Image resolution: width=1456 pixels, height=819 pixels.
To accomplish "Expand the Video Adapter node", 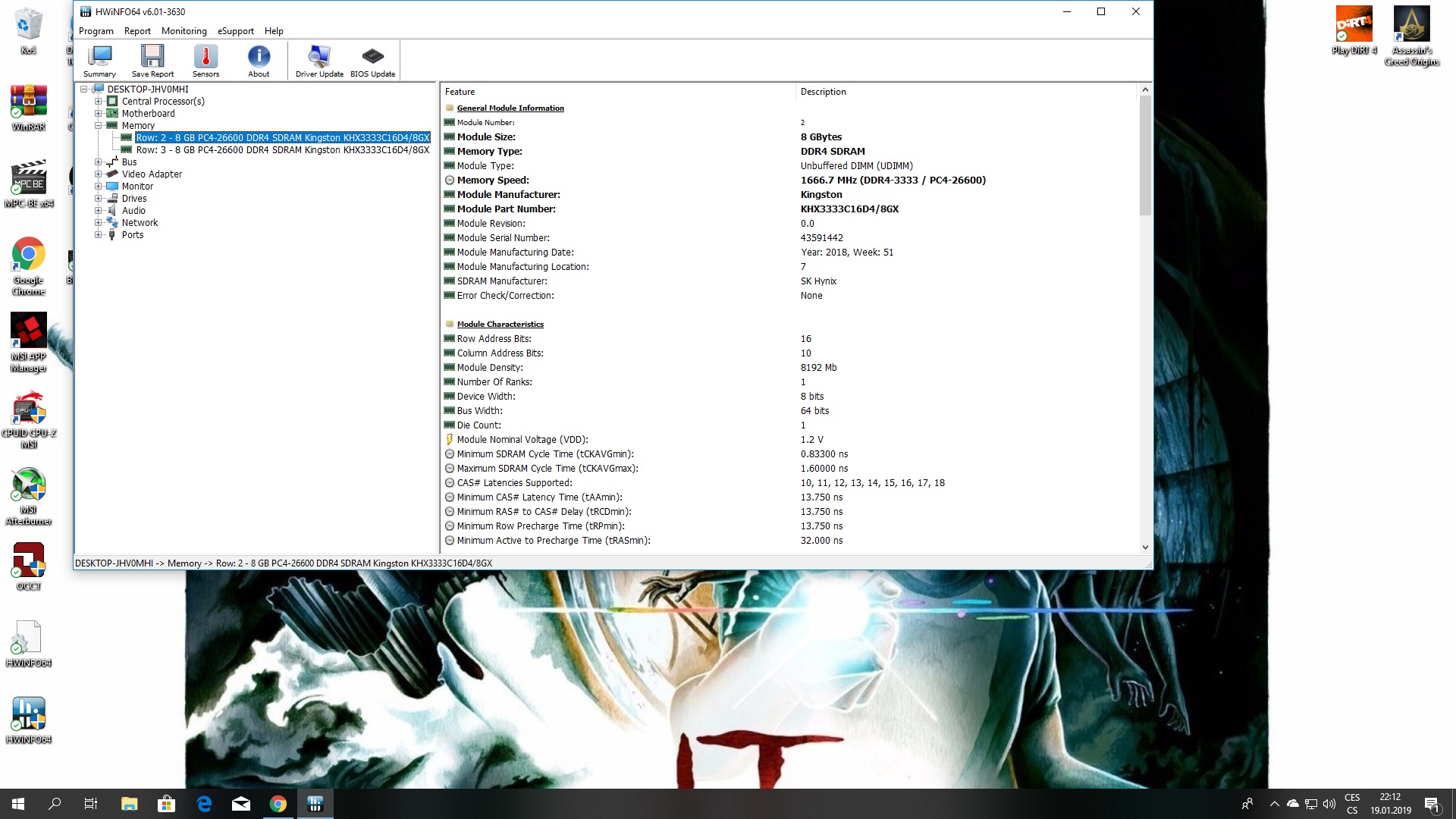I will [x=98, y=174].
